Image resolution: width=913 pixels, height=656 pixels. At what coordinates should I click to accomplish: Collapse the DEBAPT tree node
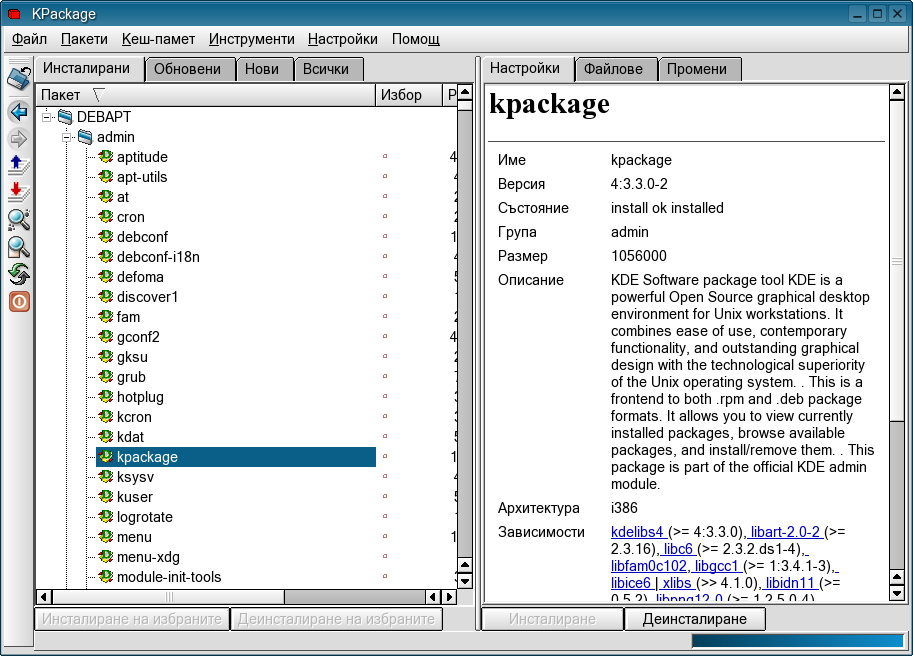pos(46,117)
